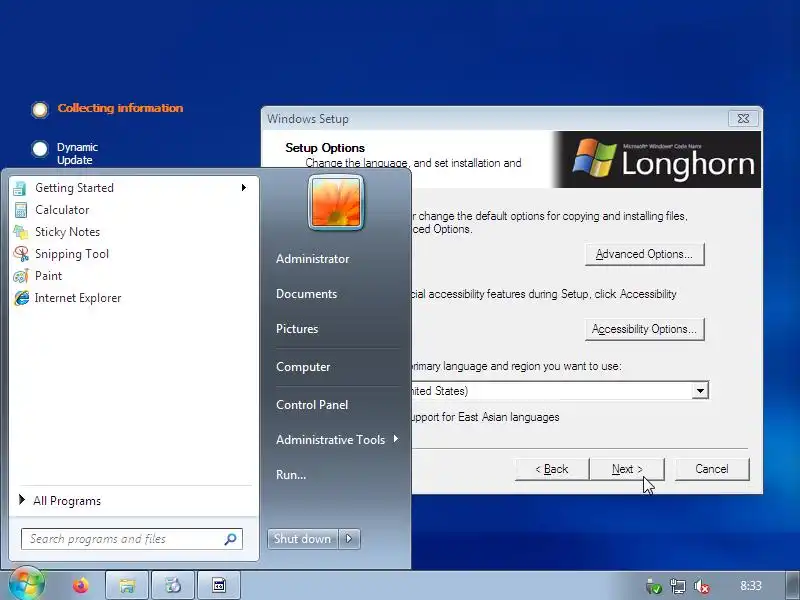Image resolution: width=800 pixels, height=600 pixels.
Task: Click the Shut down button
Action: [302, 539]
